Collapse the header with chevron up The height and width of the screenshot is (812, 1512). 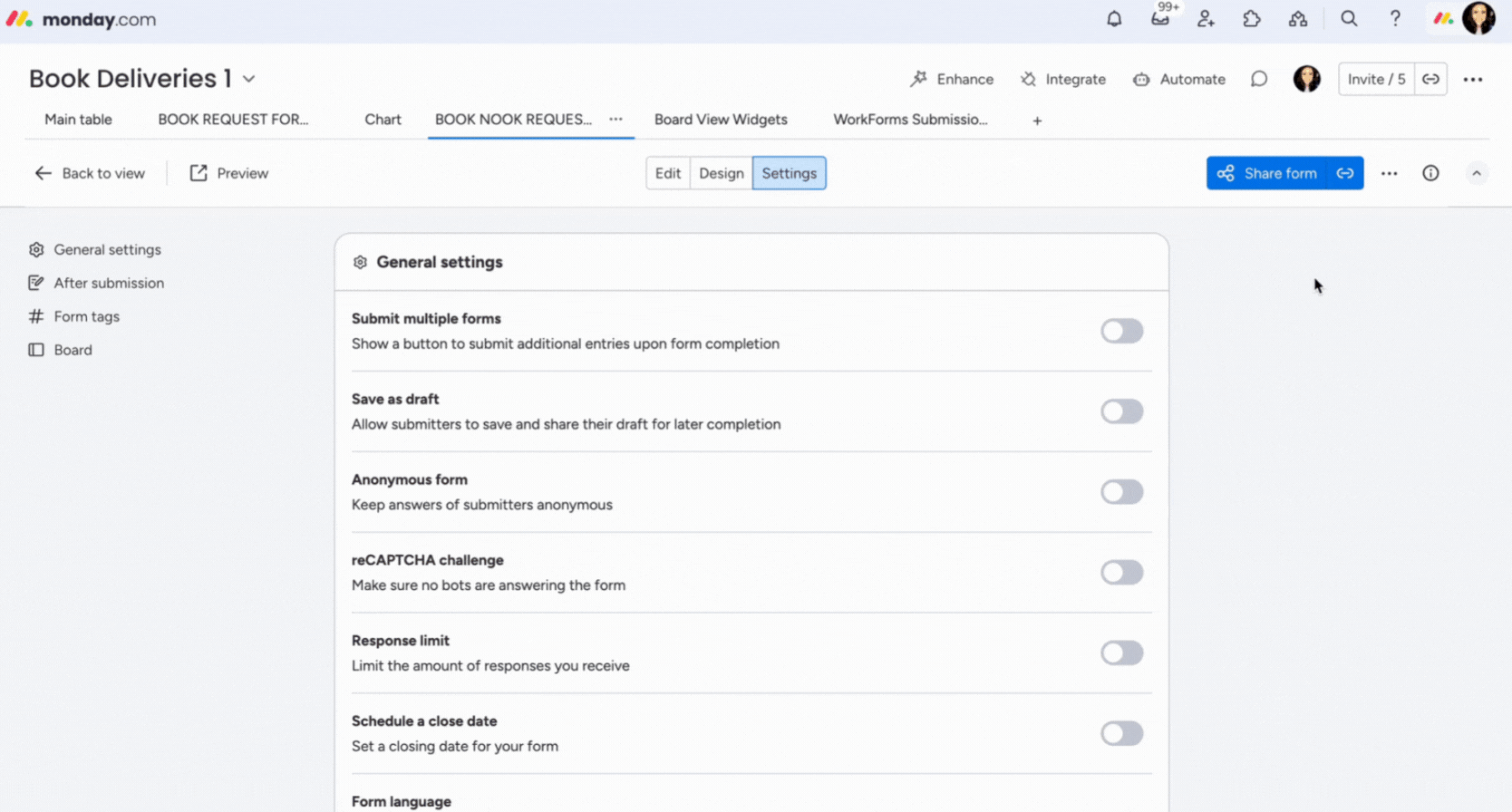click(1477, 173)
